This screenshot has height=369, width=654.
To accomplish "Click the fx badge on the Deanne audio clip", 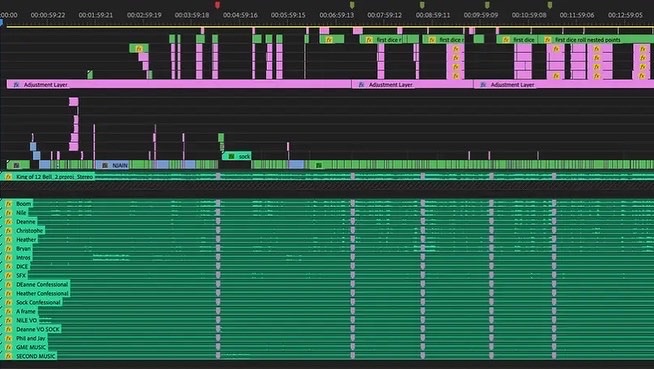I will [x=9, y=222].
